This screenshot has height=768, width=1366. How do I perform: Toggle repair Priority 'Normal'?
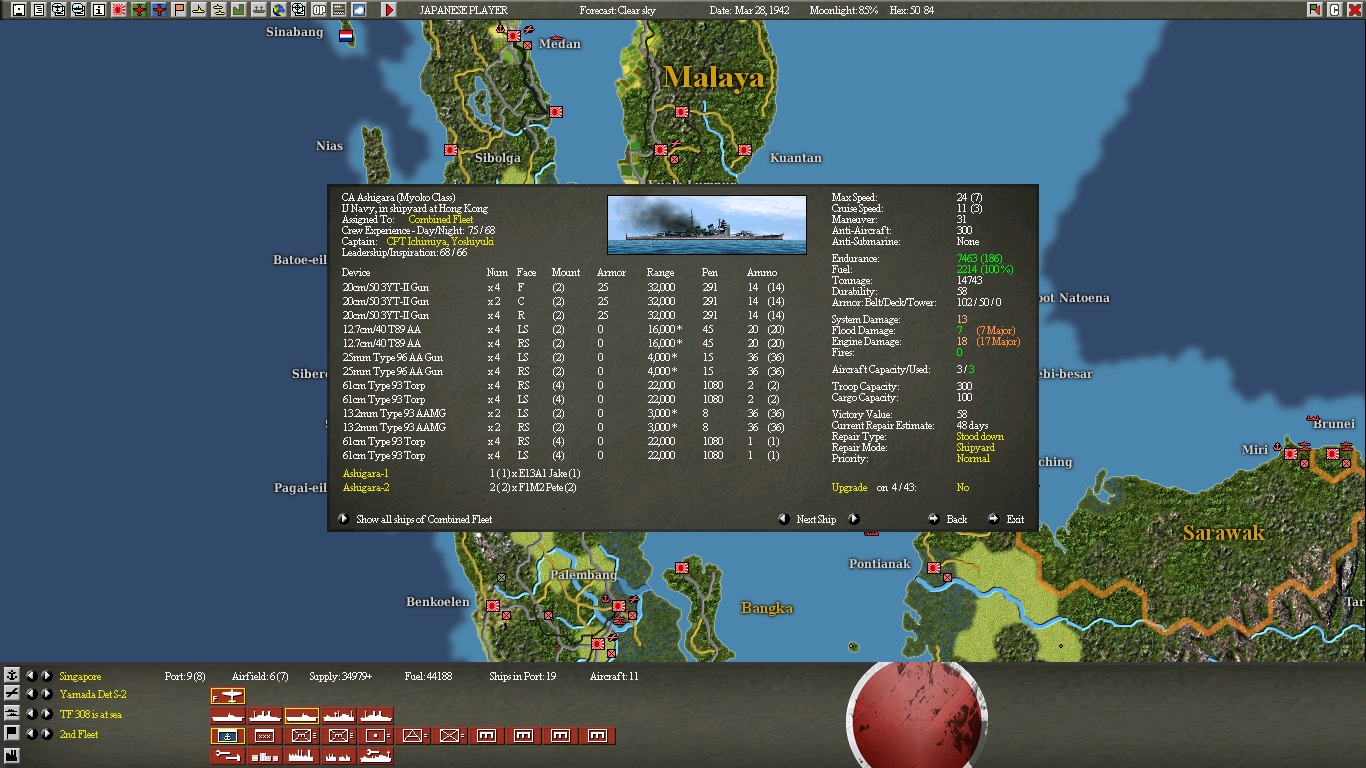(x=973, y=459)
